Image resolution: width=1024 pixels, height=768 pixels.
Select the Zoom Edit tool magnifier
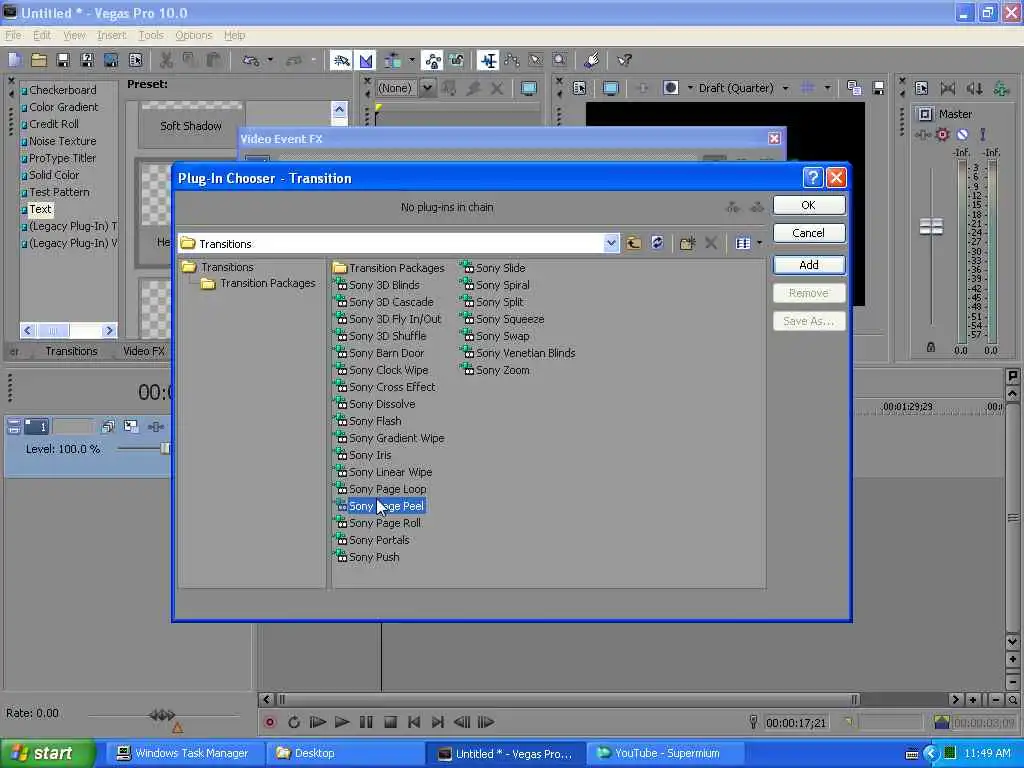560,60
